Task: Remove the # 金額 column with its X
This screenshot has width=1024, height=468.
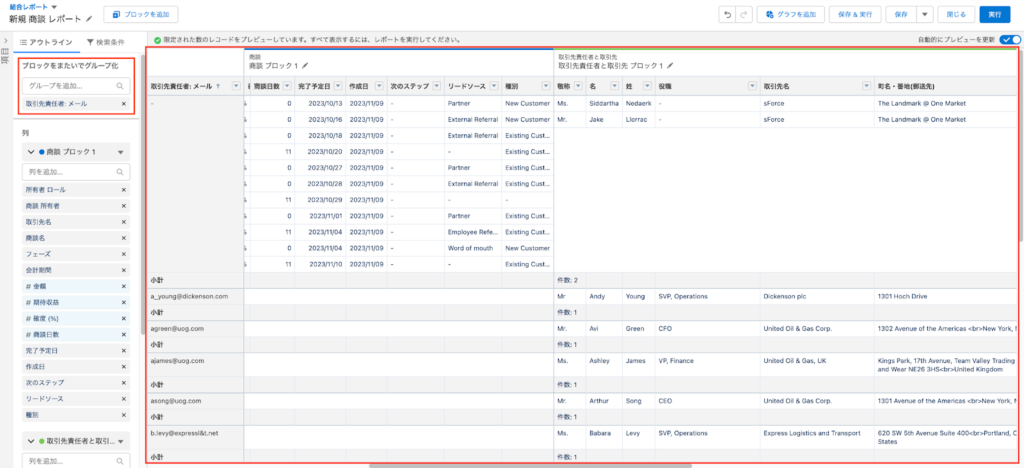Action: [123, 287]
